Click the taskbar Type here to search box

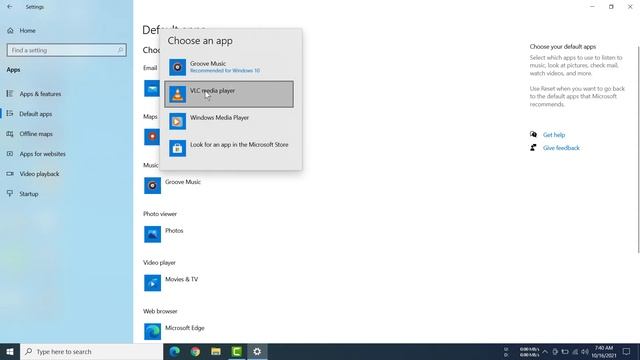(91, 351)
